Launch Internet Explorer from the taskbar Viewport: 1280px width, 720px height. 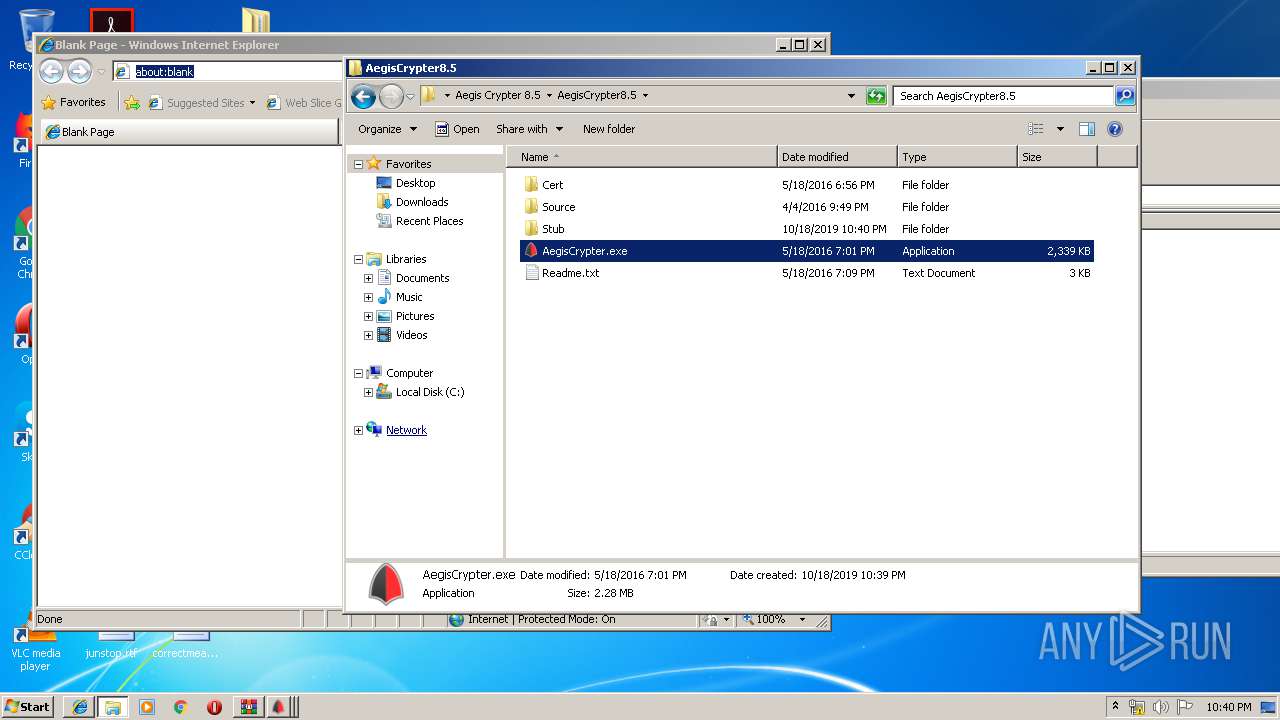80,707
